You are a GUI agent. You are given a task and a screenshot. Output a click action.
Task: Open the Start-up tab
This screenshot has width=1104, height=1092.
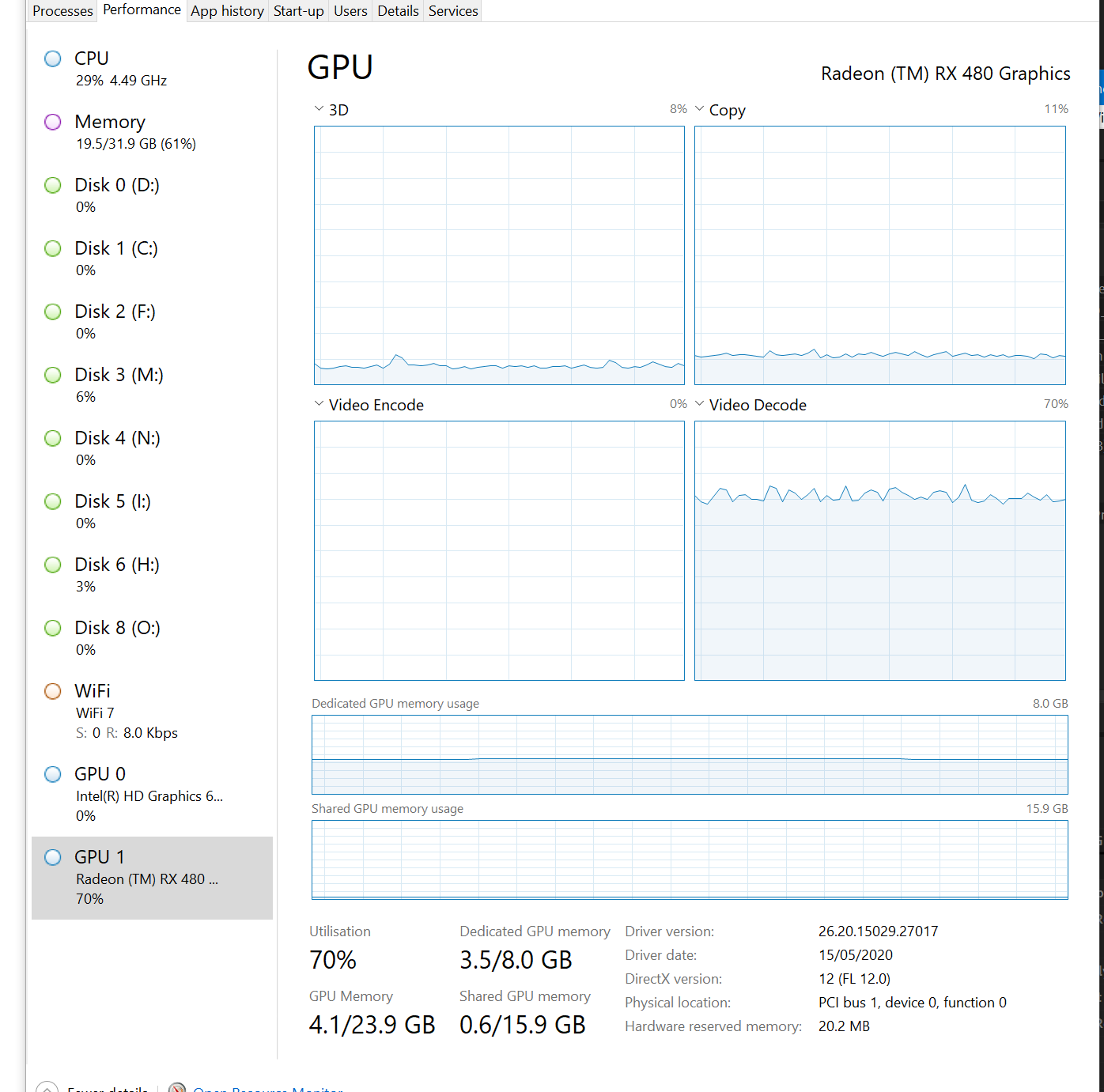[298, 10]
